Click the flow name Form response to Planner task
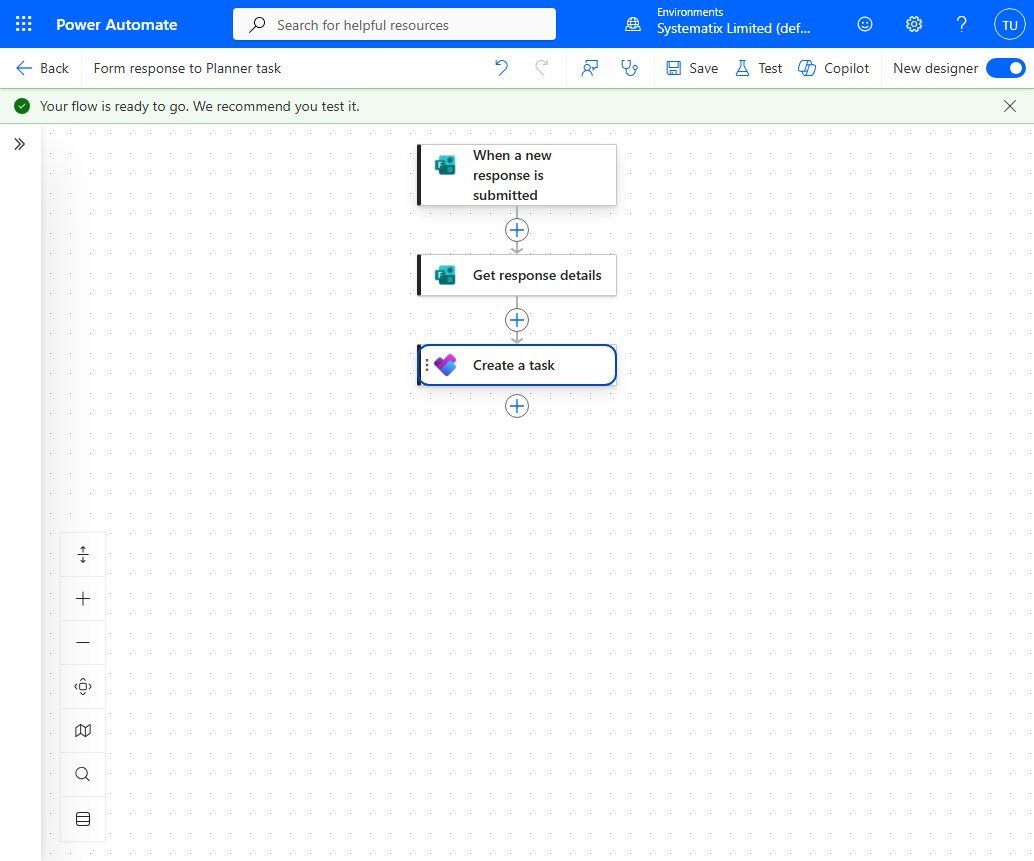 [x=187, y=68]
